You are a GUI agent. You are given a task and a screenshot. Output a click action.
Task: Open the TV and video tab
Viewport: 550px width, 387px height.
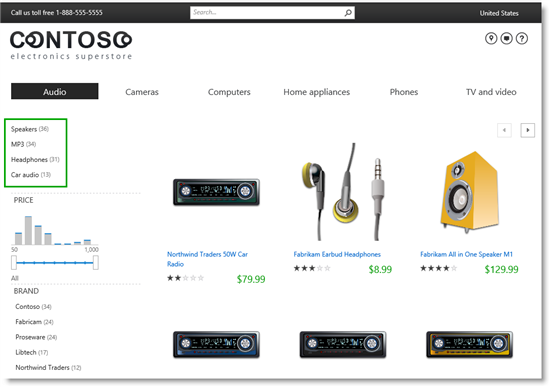point(491,92)
